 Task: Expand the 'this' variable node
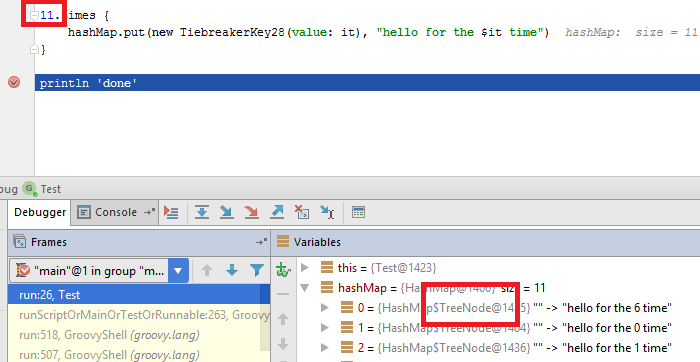[305, 267]
